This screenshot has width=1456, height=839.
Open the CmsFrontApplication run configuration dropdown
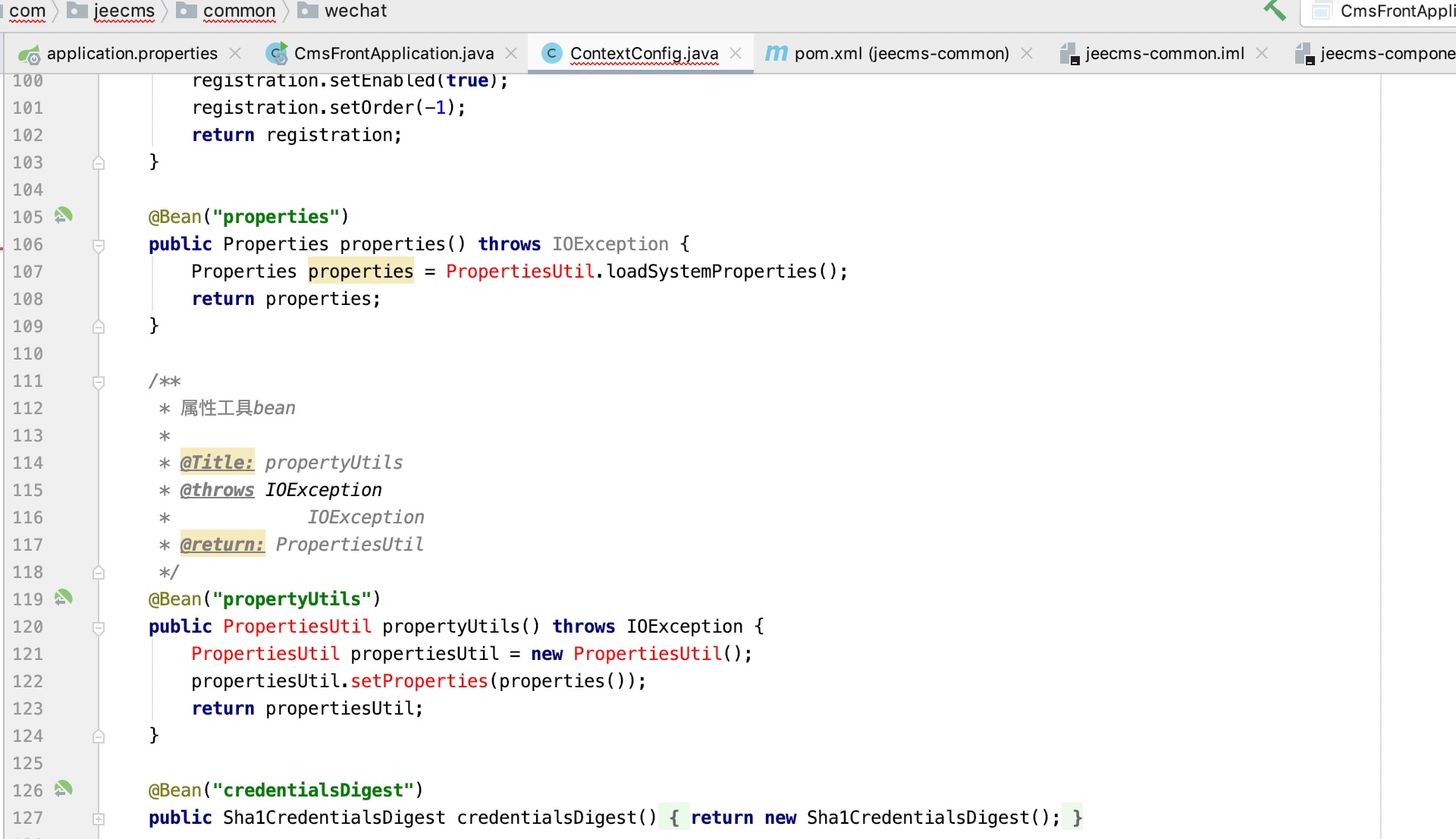pyautogui.click(x=1388, y=11)
